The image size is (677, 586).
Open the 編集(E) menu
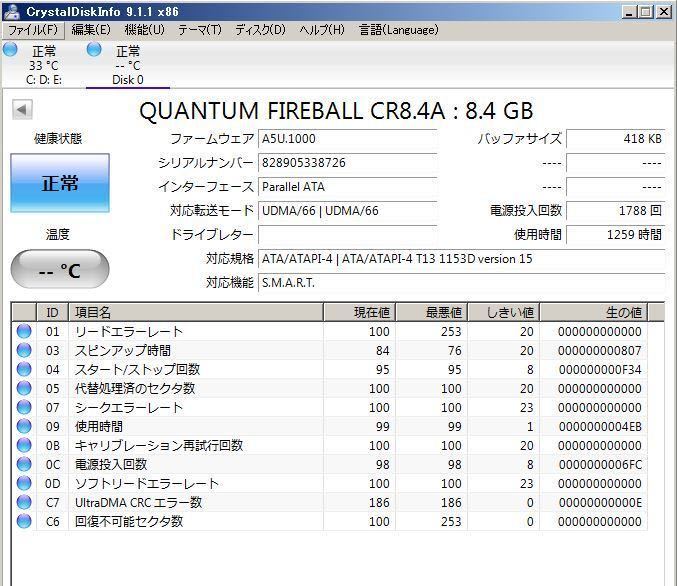click(x=91, y=30)
